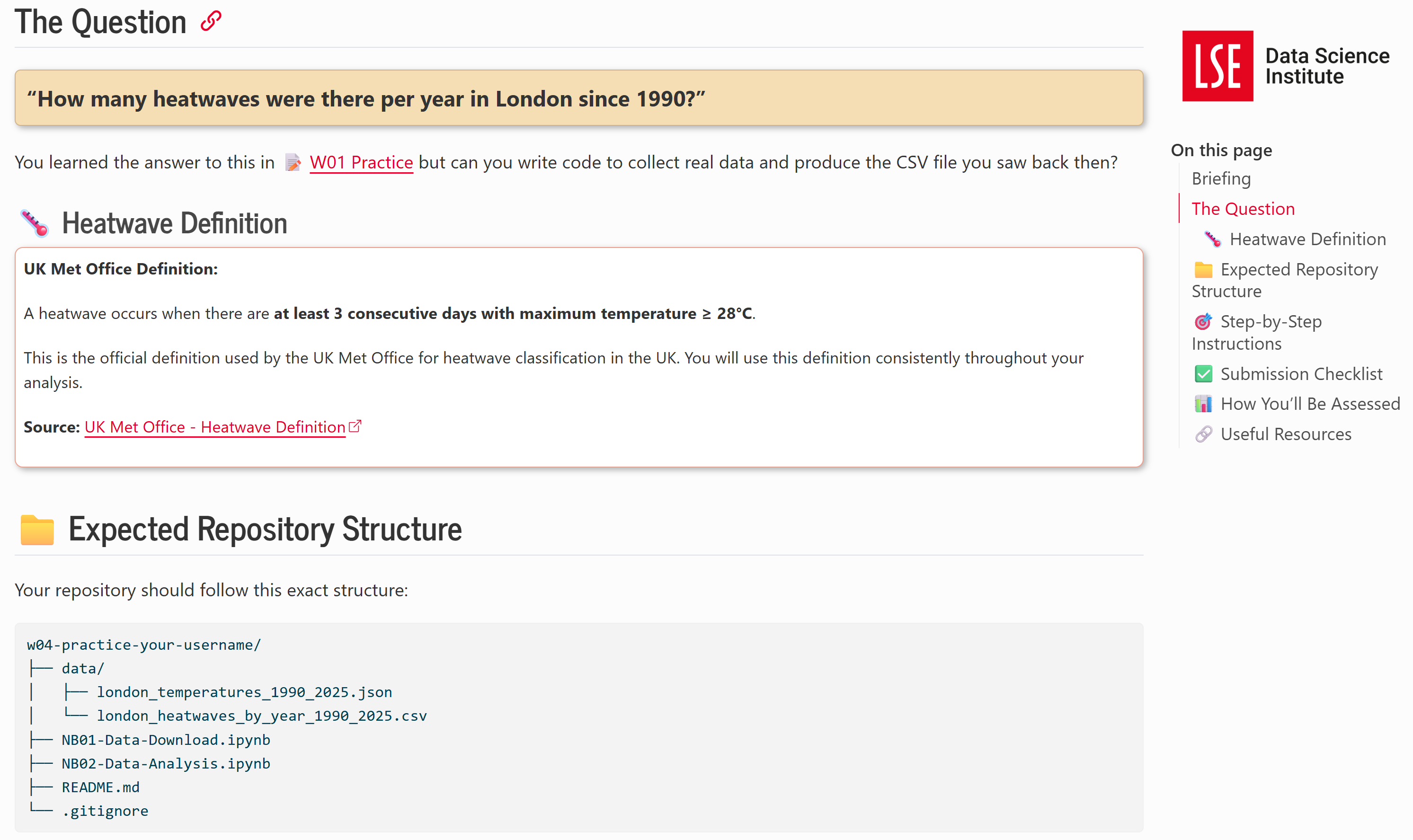Navigate to Expected Repository Structure in sidebar

[x=1298, y=269]
